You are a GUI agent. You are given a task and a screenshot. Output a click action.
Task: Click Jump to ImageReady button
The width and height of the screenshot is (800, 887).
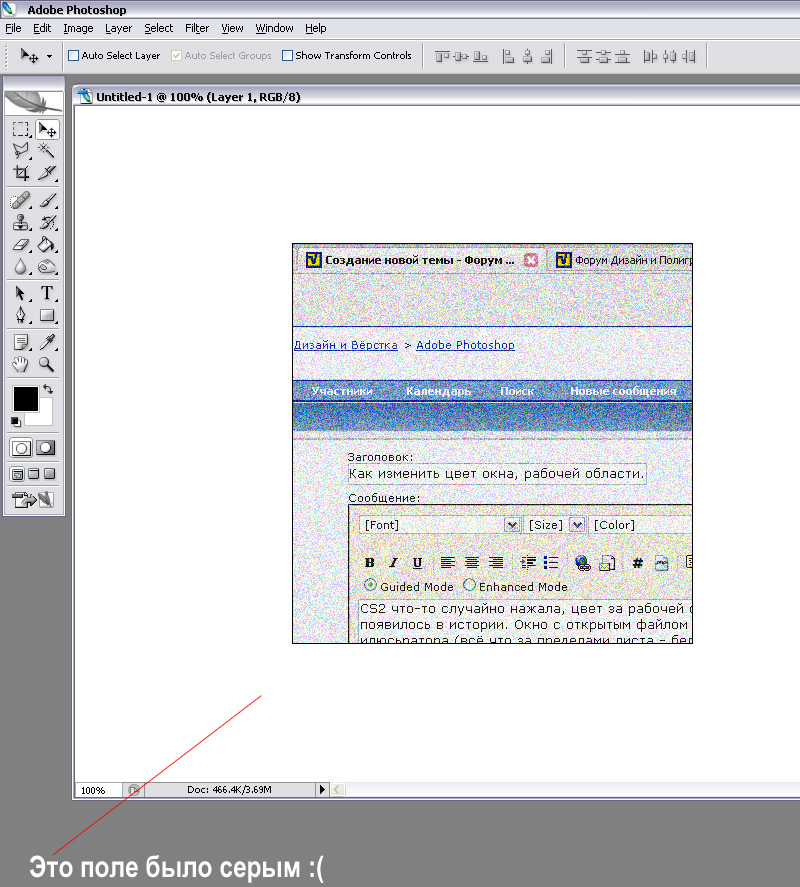click(33, 500)
